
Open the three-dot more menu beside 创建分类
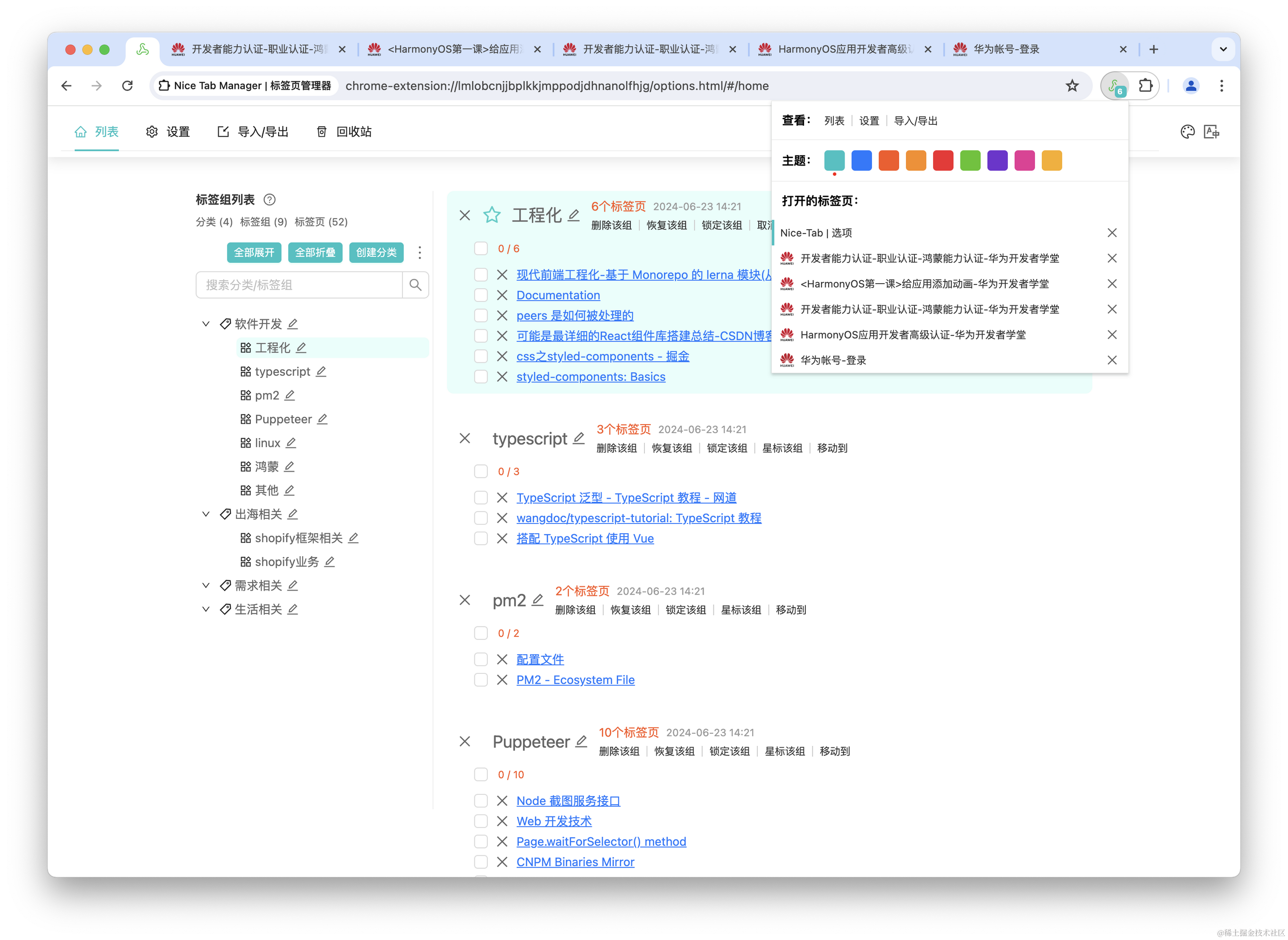[x=420, y=252]
